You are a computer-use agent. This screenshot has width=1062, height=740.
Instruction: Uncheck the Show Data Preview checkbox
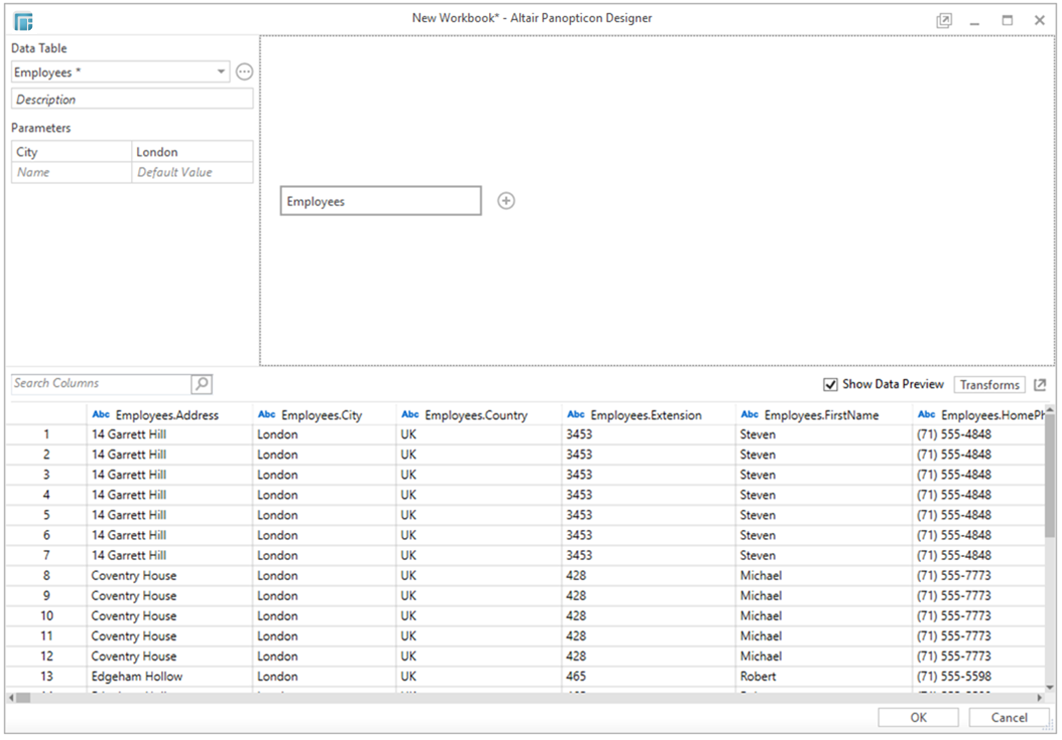(830, 385)
